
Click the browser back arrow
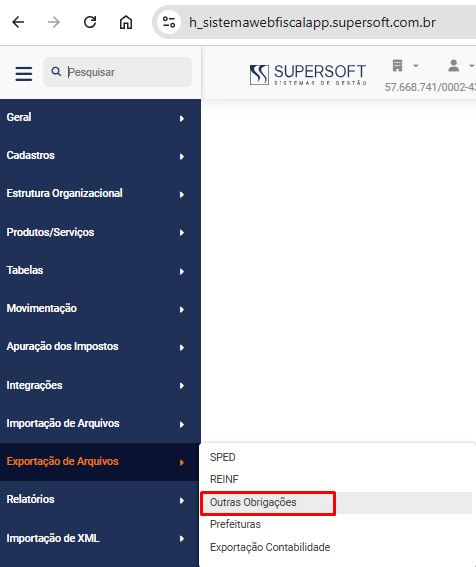click(x=18, y=22)
